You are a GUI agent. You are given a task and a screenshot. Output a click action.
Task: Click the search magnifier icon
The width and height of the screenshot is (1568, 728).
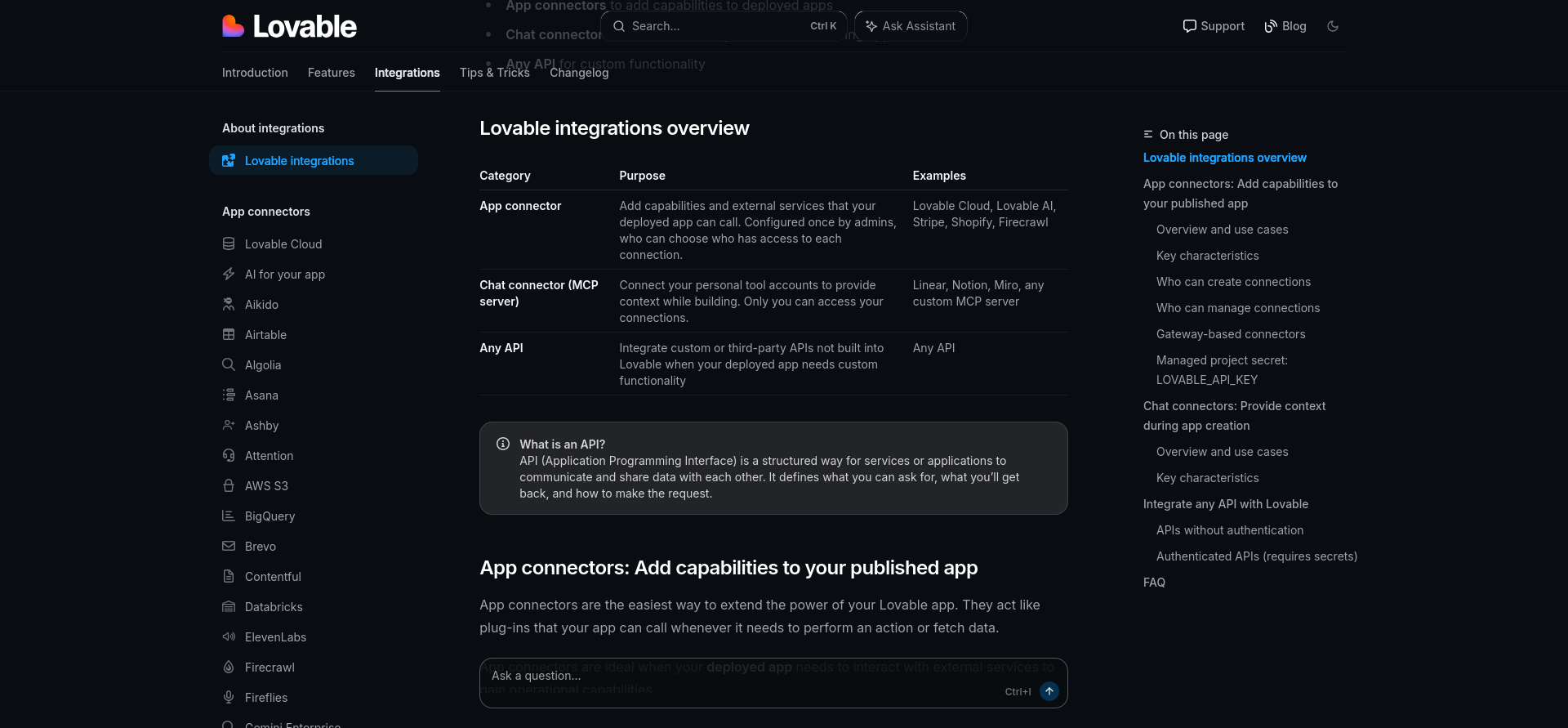pyautogui.click(x=619, y=26)
